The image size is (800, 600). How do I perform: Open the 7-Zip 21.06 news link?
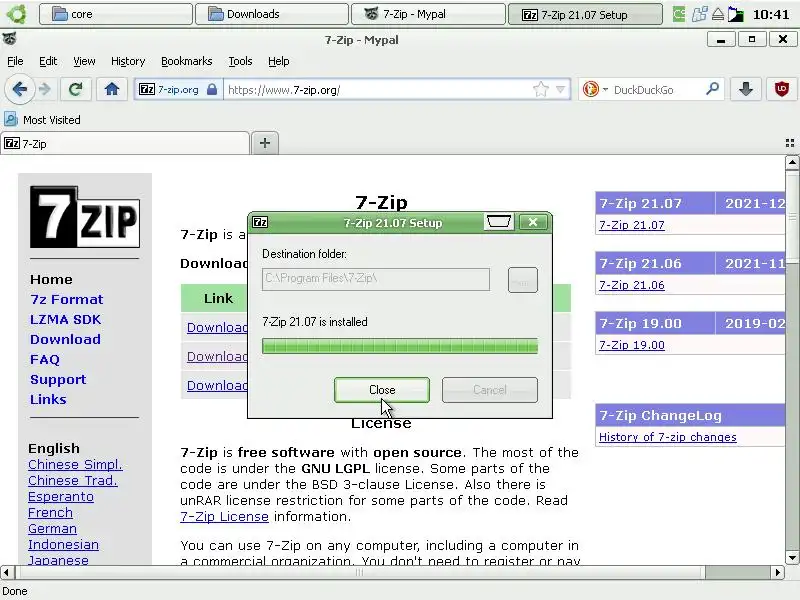point(632,285)
